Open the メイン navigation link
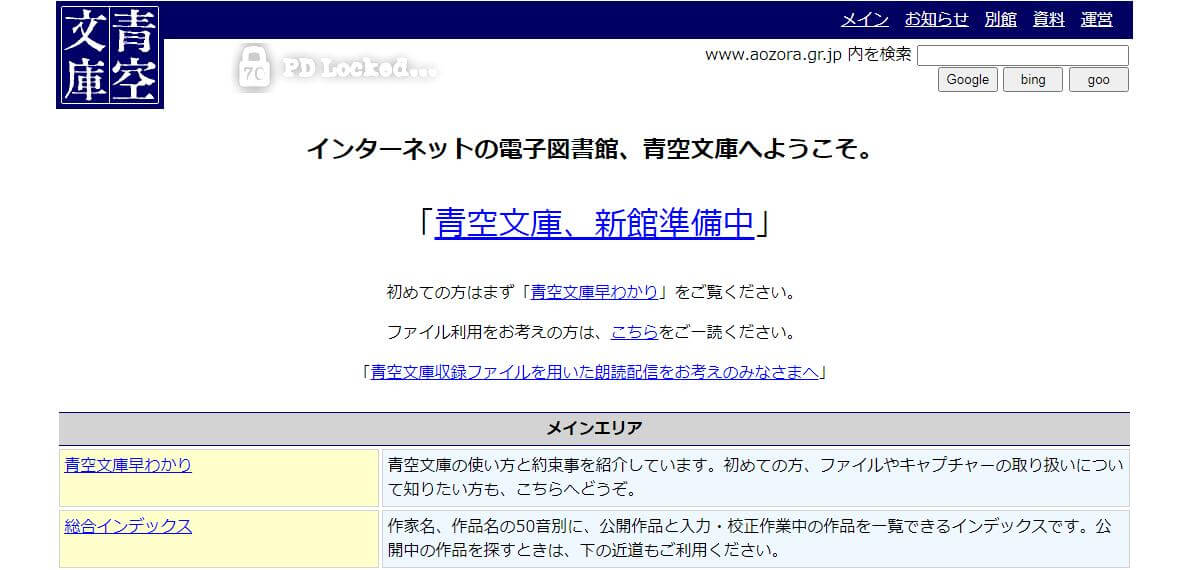This screenshot has width=1179, height=570. [x=864, y=19]
